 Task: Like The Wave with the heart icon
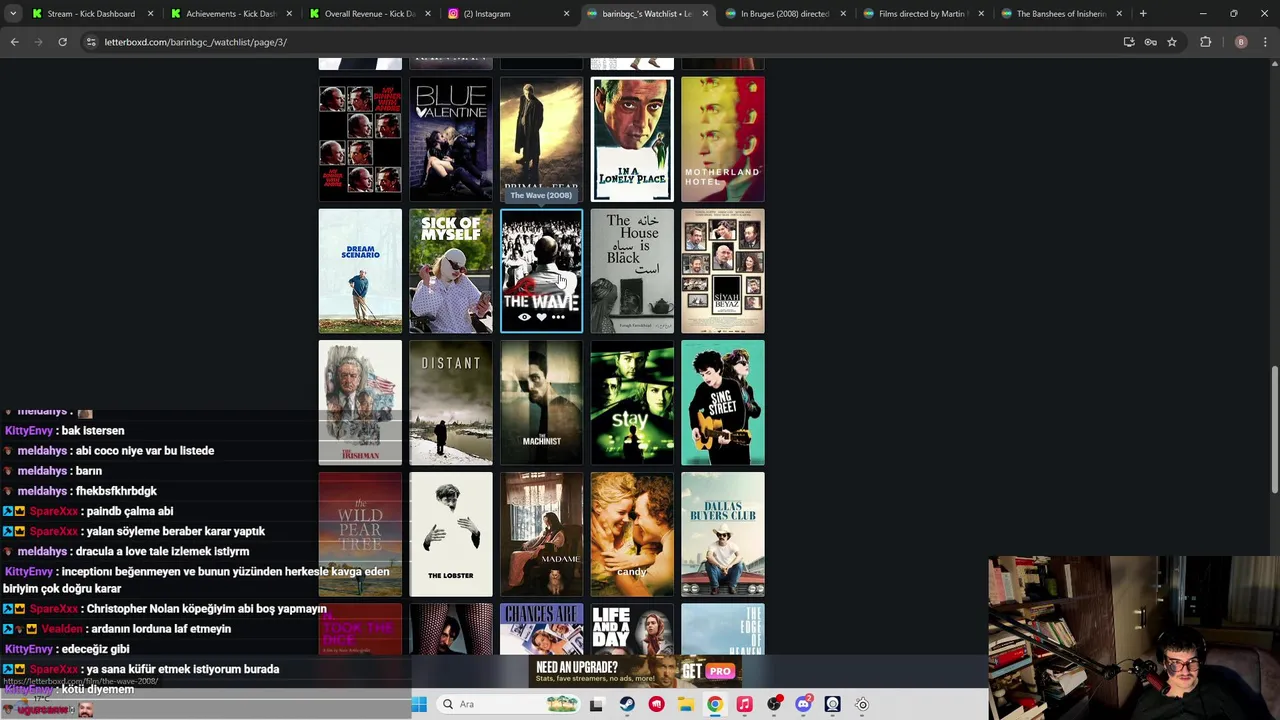542,317
